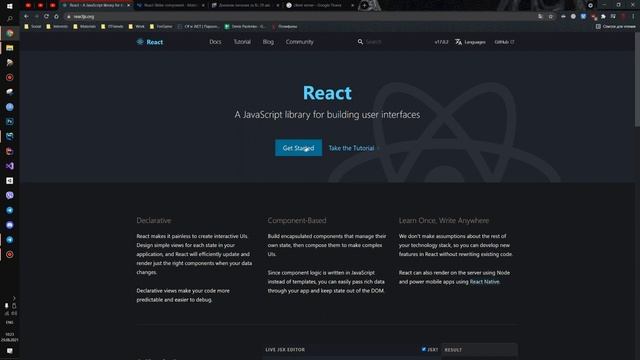Open Discord from the taskbar
640x360 pixels.
point(10,225)
